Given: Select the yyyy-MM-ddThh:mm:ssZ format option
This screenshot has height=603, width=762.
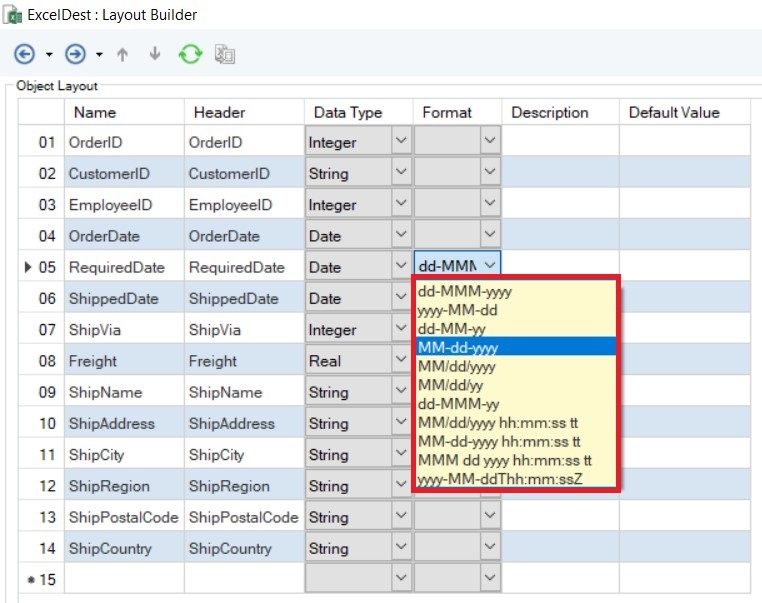Looking at the screenshot, I should pos(499,479).
